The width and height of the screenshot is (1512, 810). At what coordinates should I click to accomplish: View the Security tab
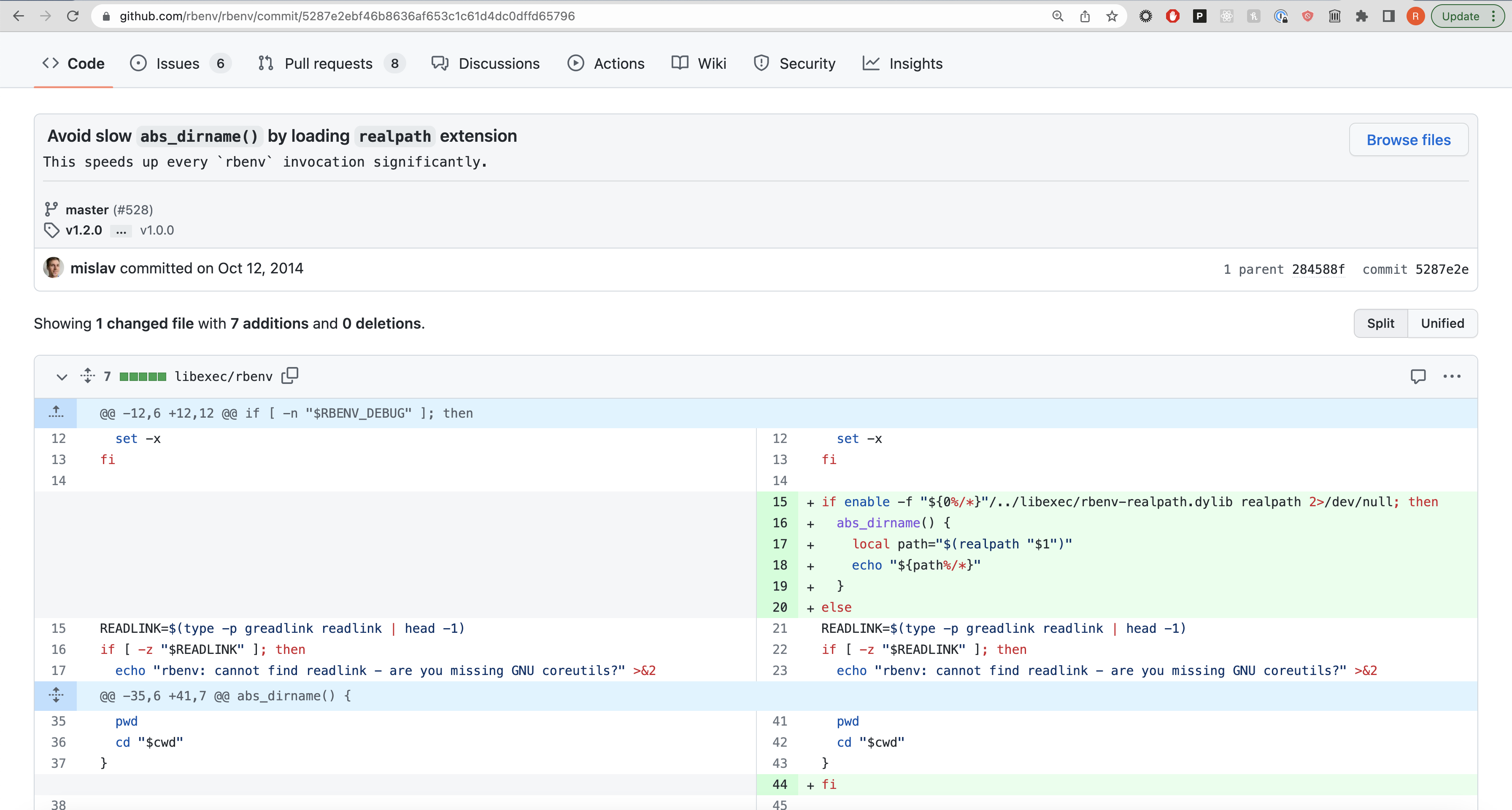794,63
